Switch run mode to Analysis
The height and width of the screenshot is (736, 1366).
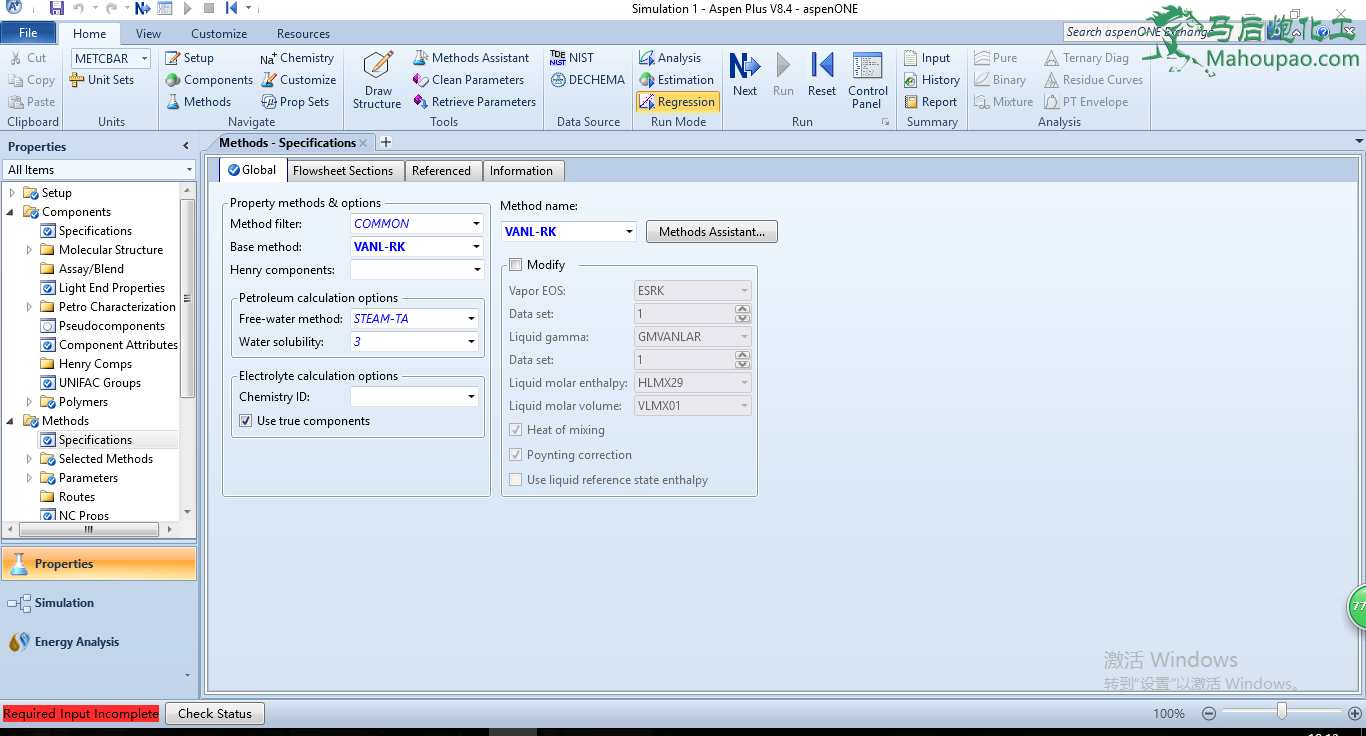pyautogui.click(x=669, y=58)
